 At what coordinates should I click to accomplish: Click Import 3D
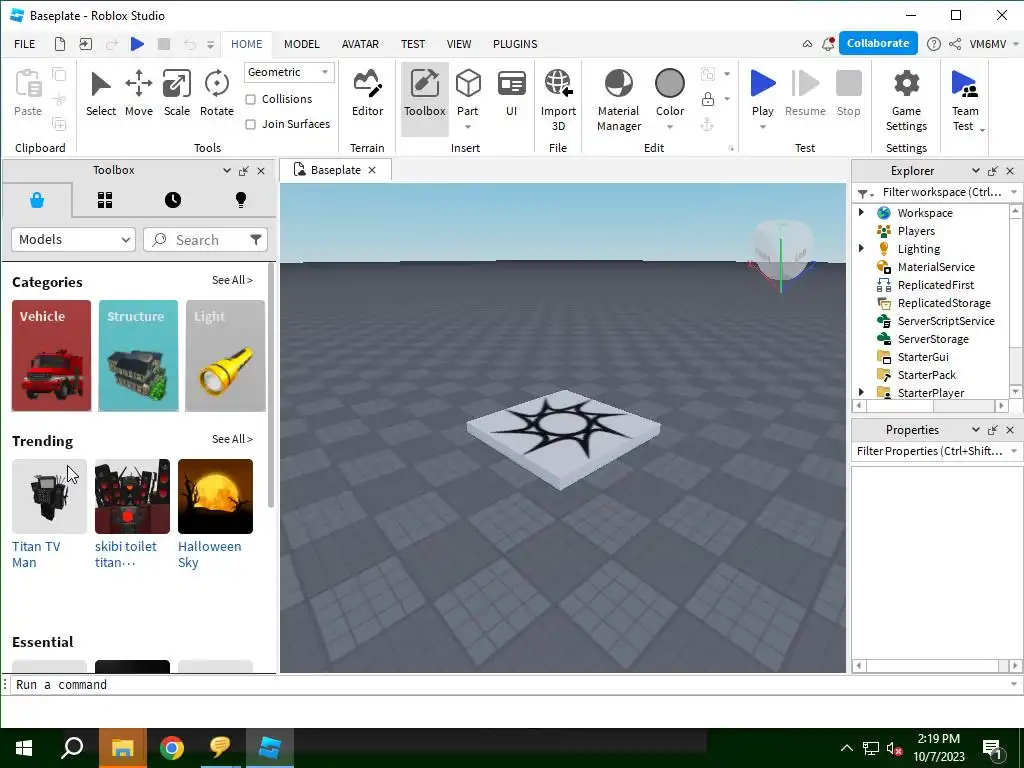[x=558, y=99]
